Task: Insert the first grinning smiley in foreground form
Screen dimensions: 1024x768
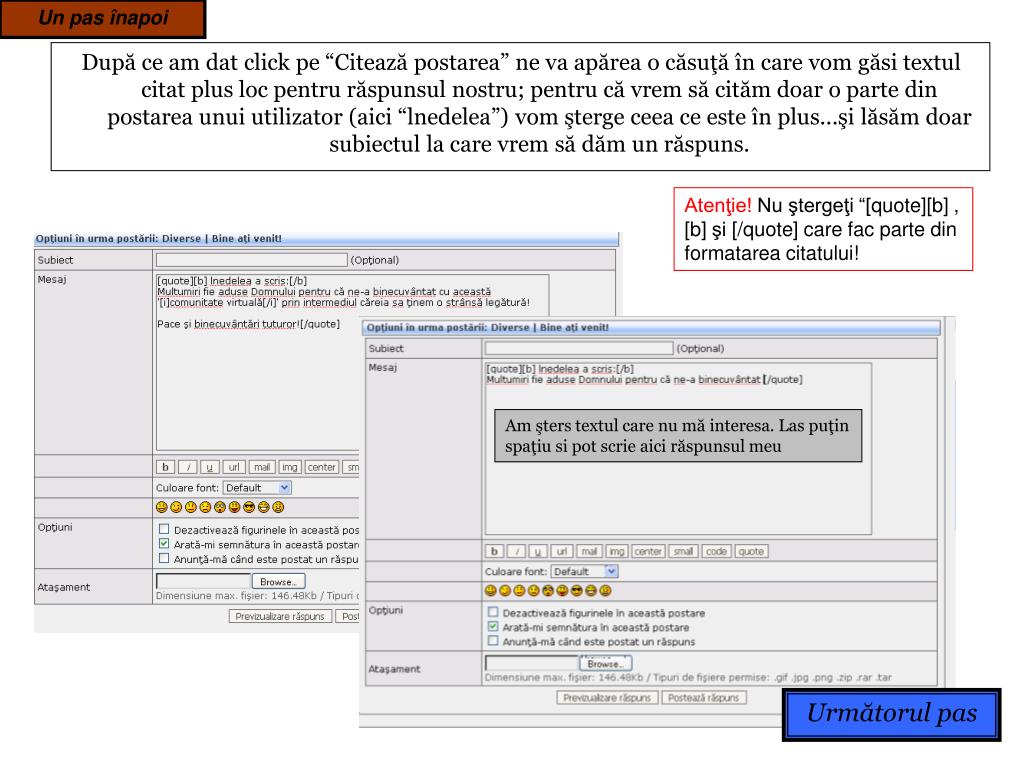Action: [490, 590]
